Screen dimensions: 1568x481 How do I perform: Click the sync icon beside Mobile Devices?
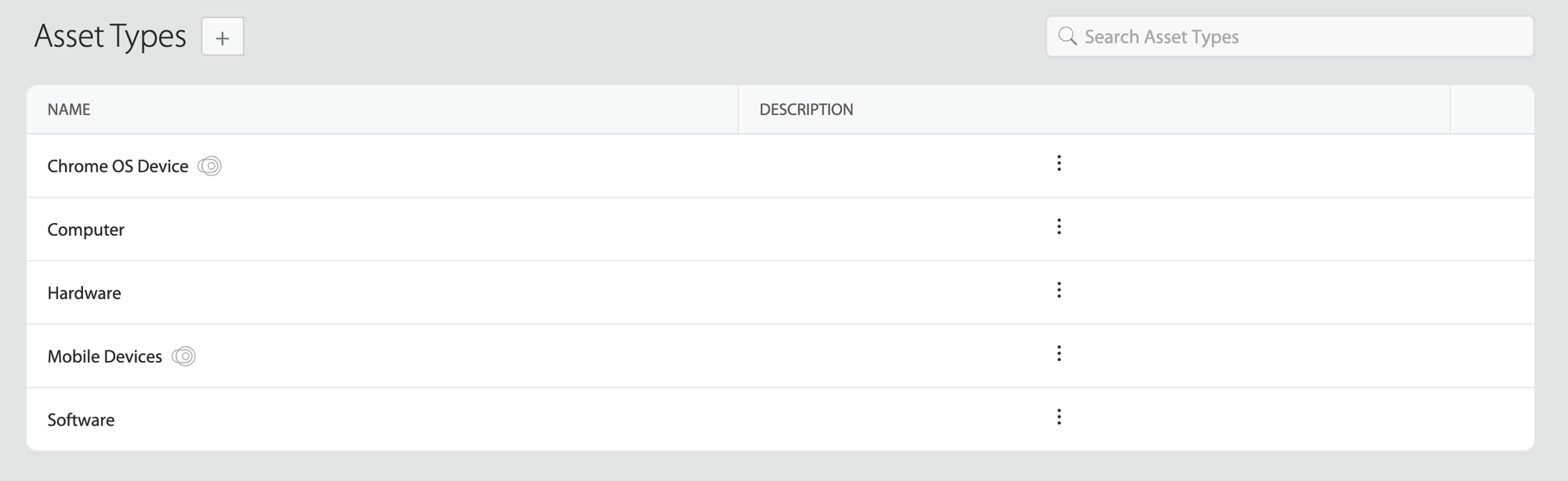tap(183, 356)
